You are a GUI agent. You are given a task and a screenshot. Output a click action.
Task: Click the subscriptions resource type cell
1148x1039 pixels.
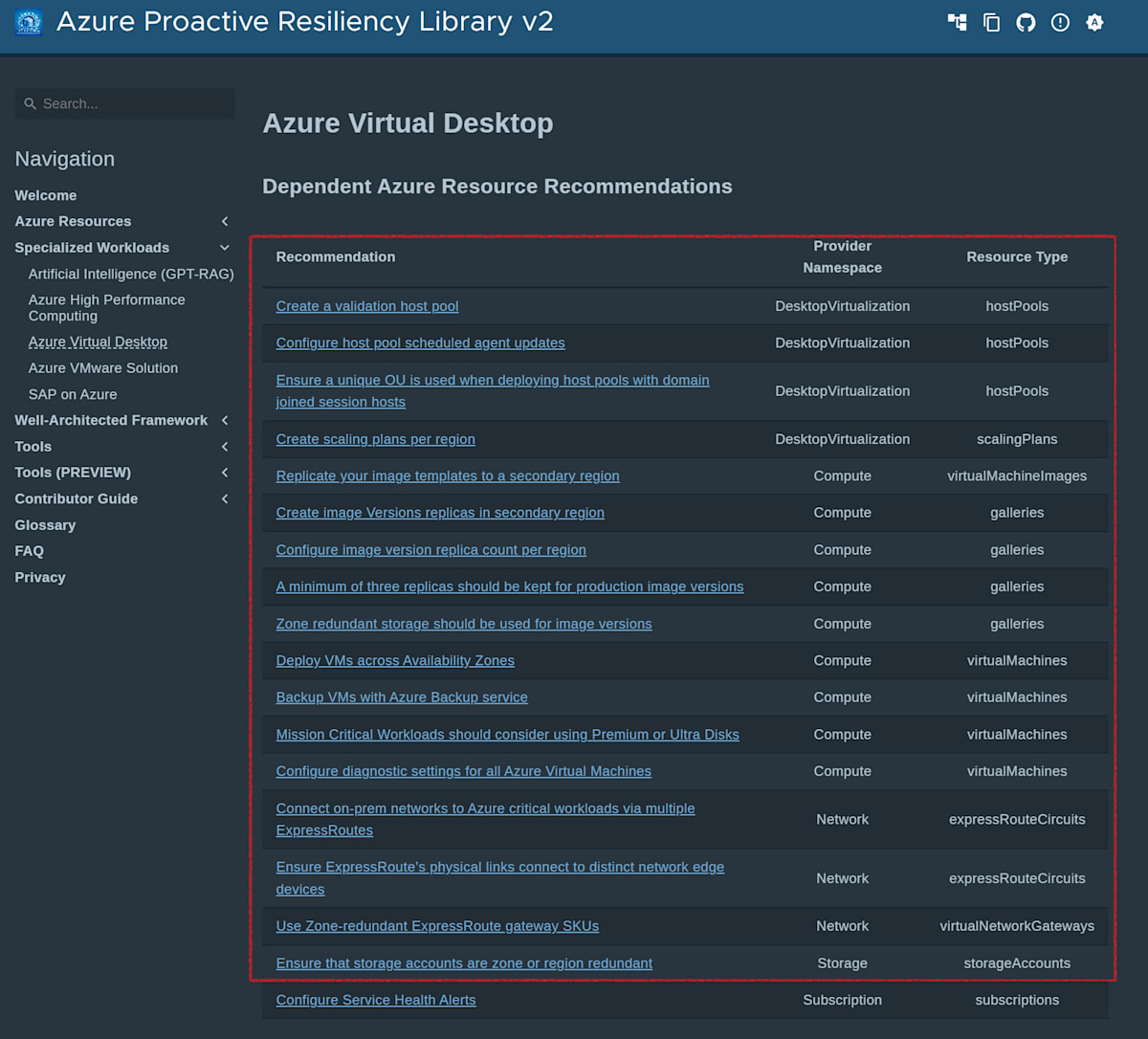(1017, 1000)
